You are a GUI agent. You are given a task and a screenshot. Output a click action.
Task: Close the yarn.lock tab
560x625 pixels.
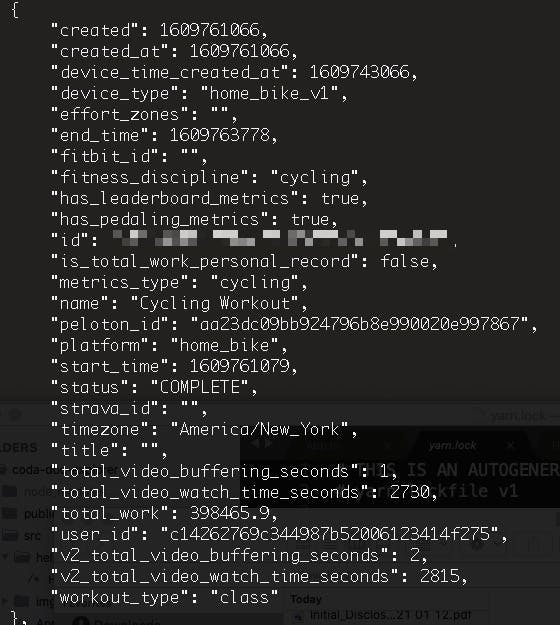(511, 445)
